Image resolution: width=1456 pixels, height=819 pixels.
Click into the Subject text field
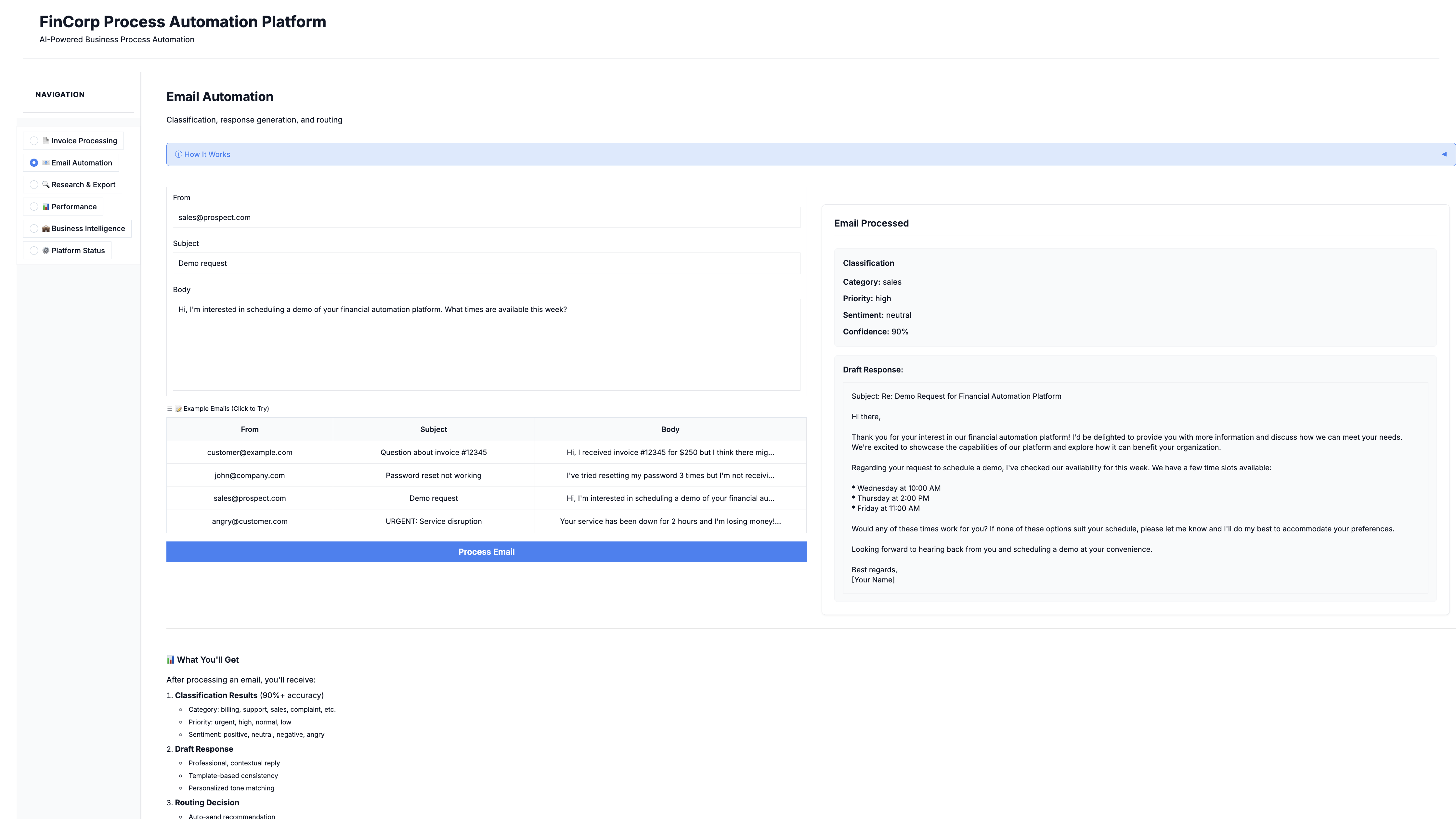(x=486, y=263)
